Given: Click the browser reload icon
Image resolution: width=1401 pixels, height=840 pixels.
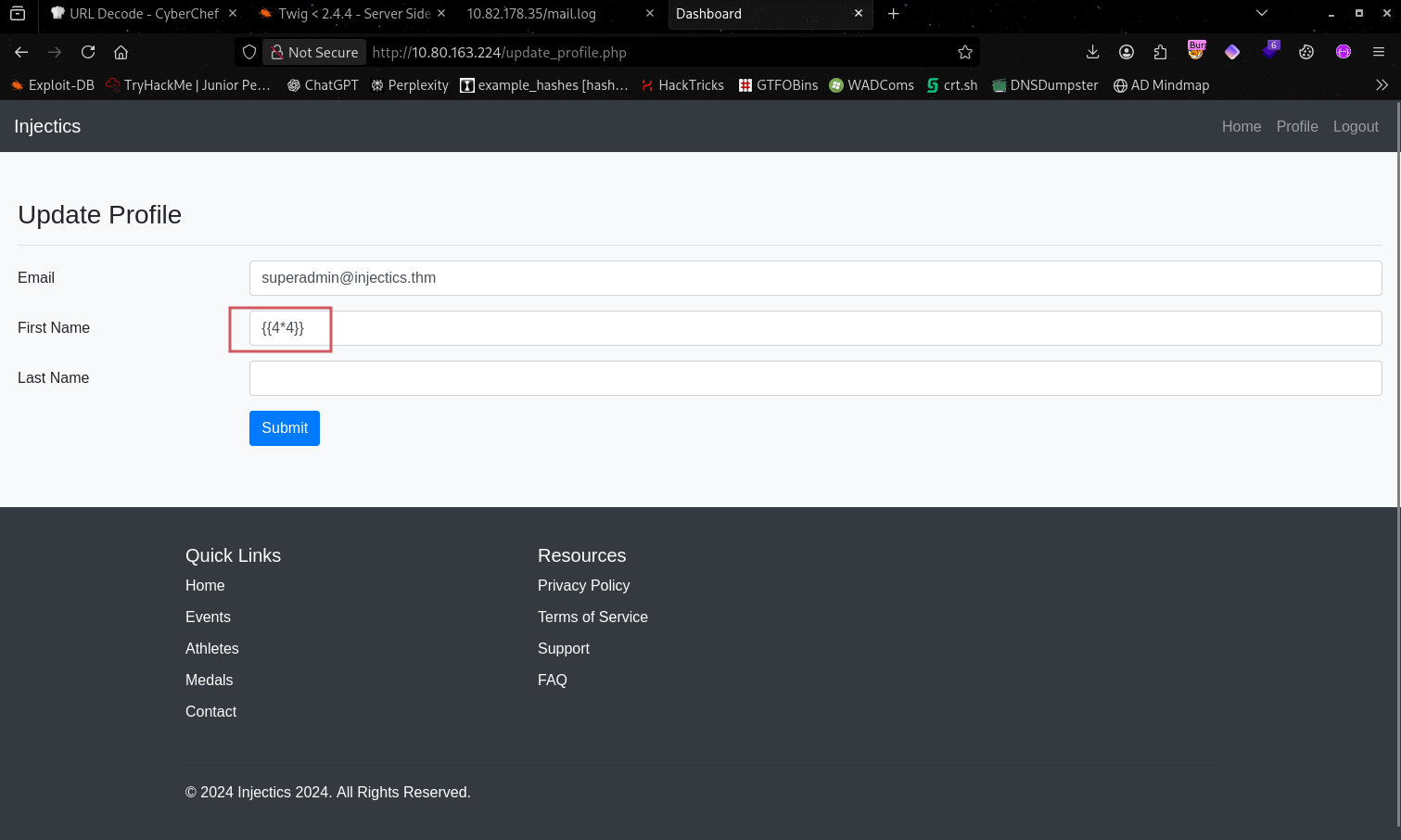Looking at the screenshot, I should click(88, 52).
